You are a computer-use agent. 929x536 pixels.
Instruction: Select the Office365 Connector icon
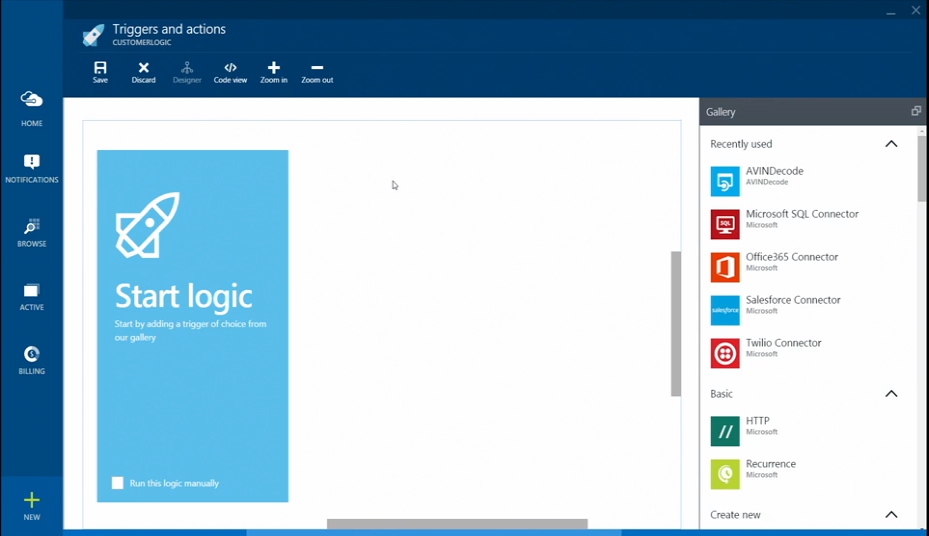(725, 267)
